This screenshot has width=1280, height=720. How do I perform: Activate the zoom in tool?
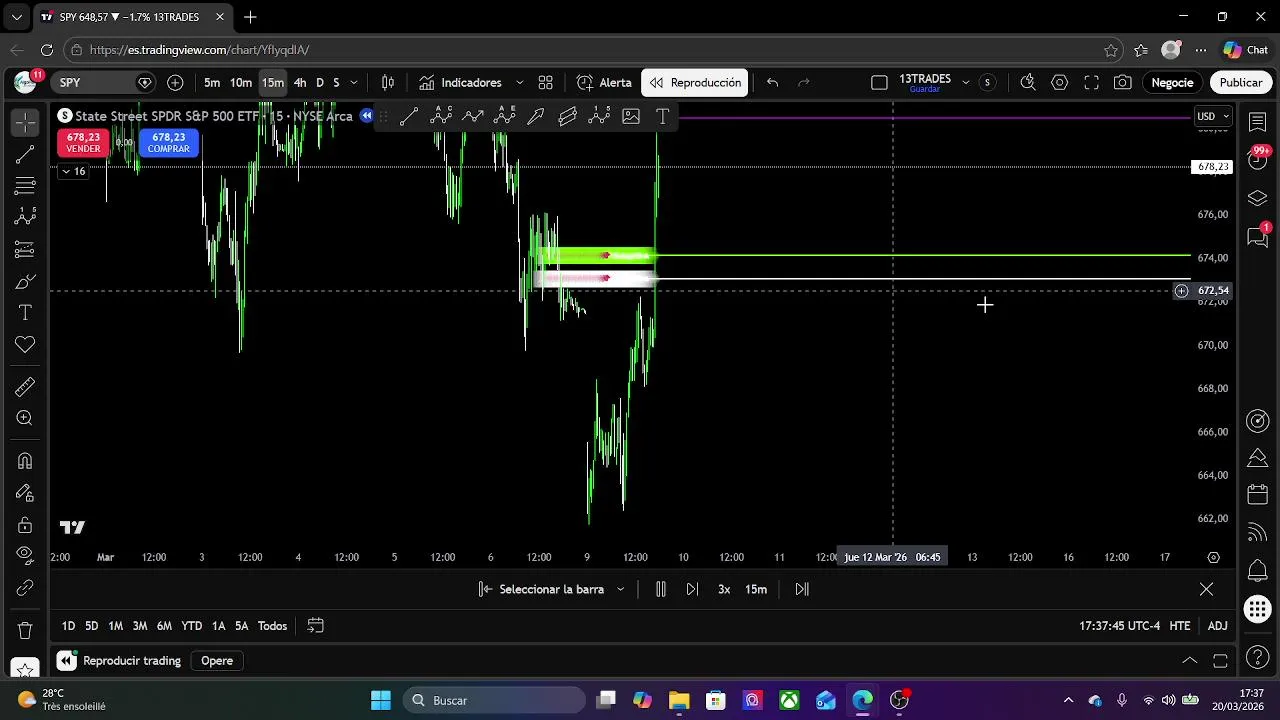pyautogui.click(x=25, y=418)
